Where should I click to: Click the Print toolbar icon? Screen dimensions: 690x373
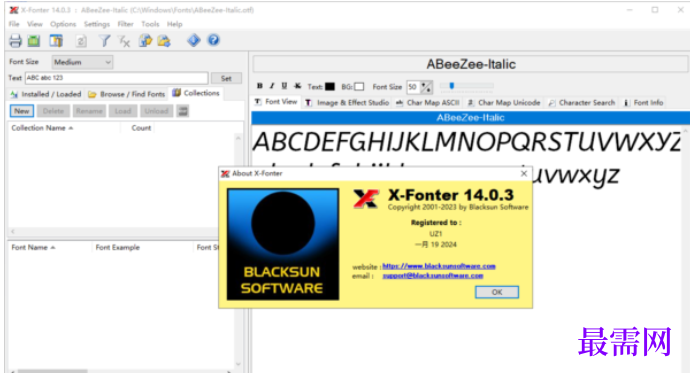click(15, 41)
